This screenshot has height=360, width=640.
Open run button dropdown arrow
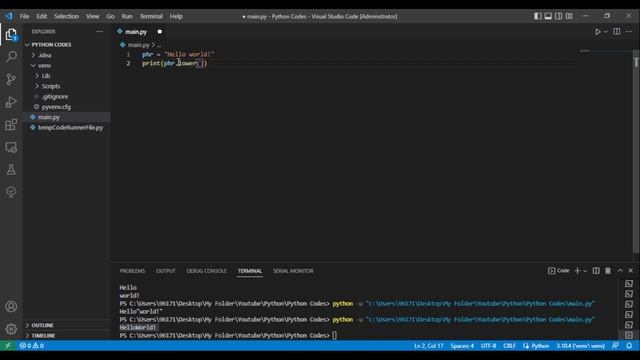tap(606, 31)
